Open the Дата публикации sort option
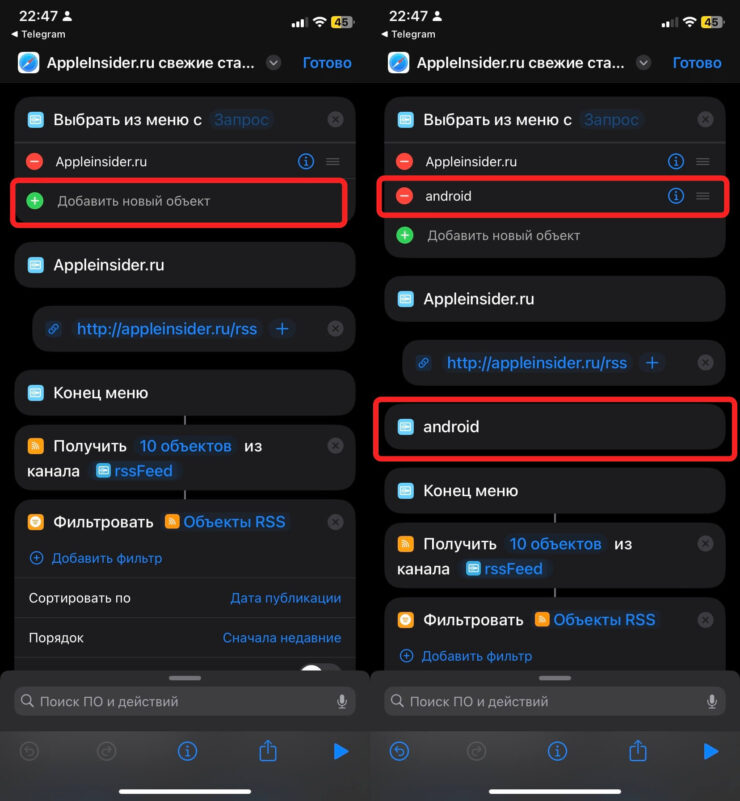This screenshot has width=740, height=801. tap(285, 598)
